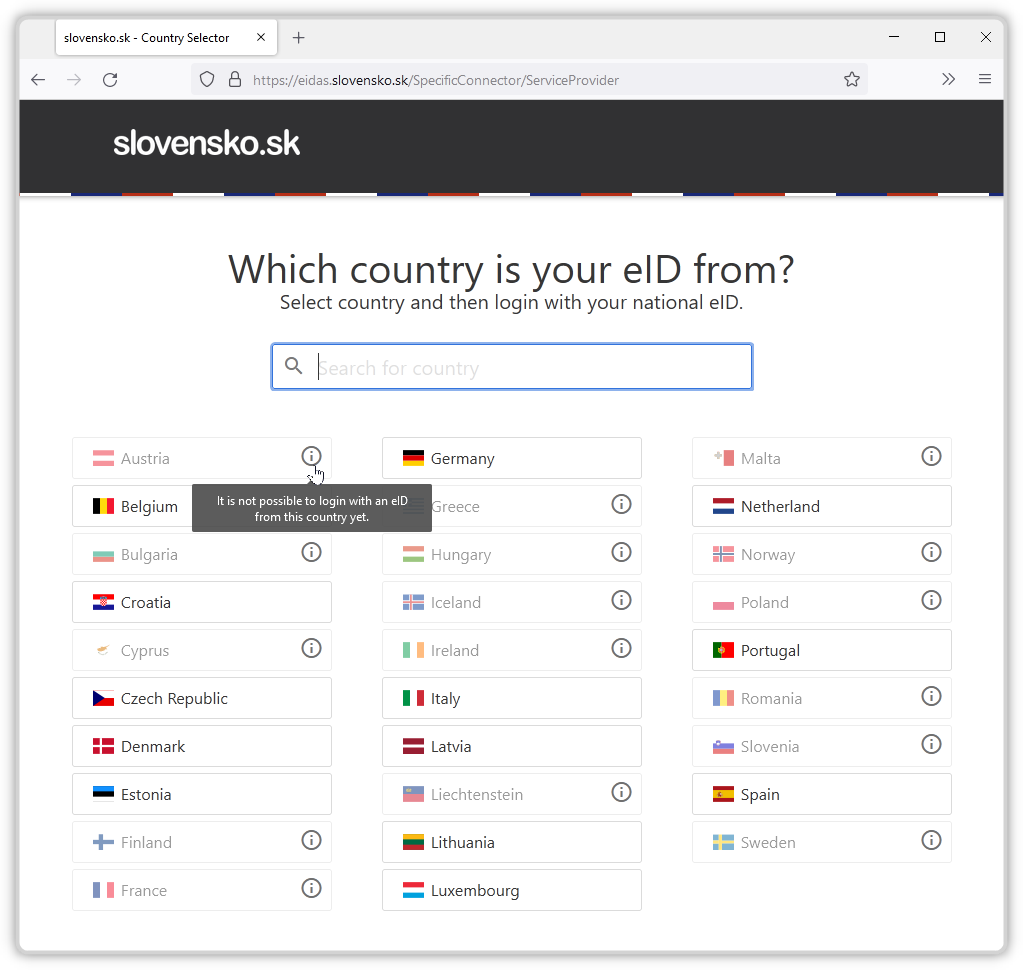Reload the page with refresh button
This screenshot has height=970, width=1023.
click(110, 80)
